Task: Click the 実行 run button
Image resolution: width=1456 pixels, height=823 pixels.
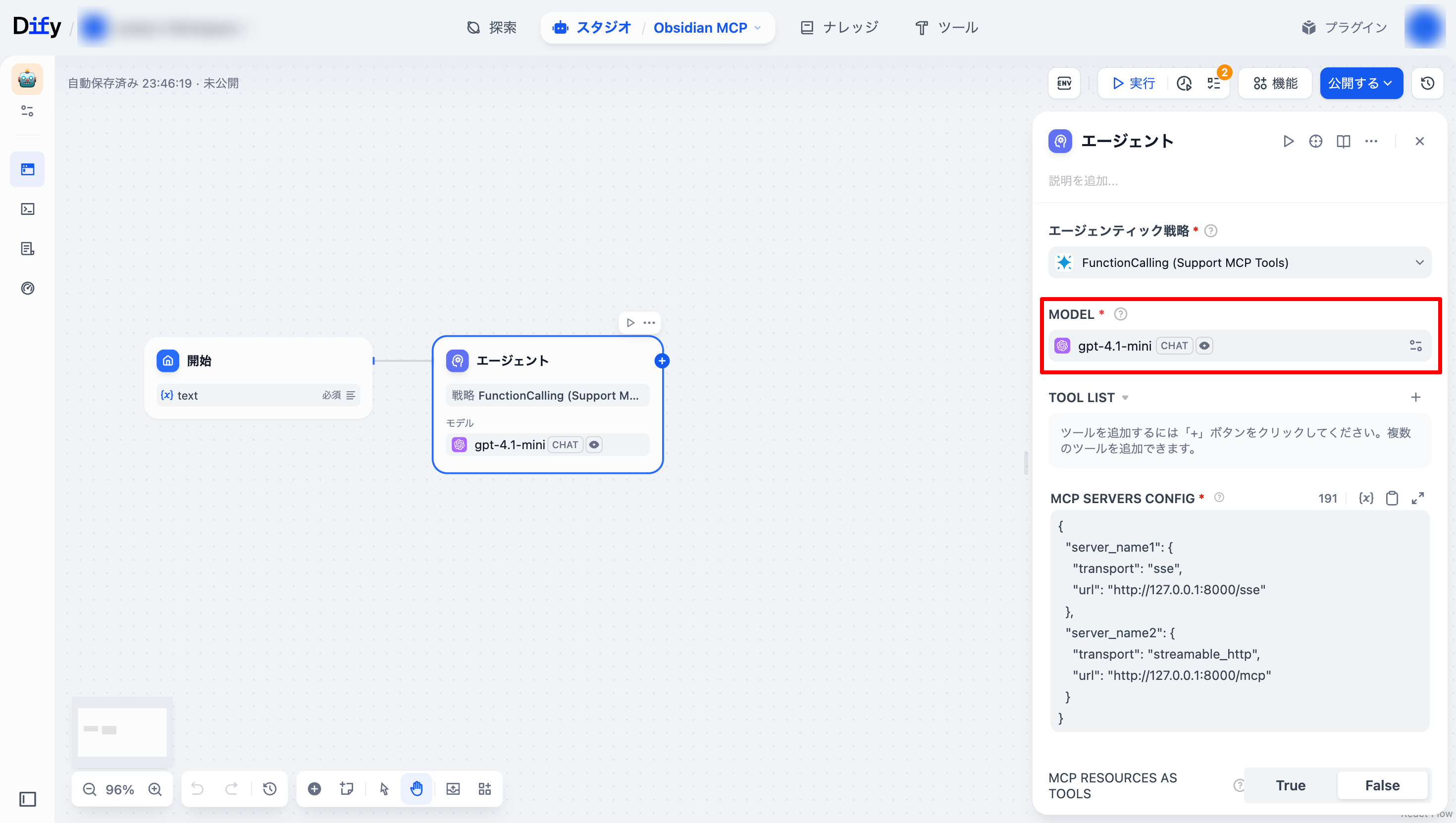Action: [1133, 83]
